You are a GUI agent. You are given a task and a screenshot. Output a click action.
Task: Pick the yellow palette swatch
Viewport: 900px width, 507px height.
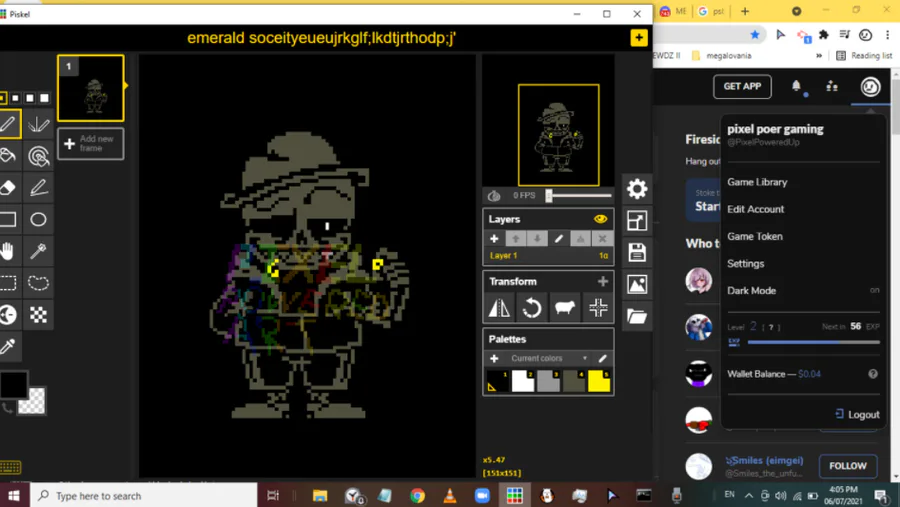(x=599, y=381)
